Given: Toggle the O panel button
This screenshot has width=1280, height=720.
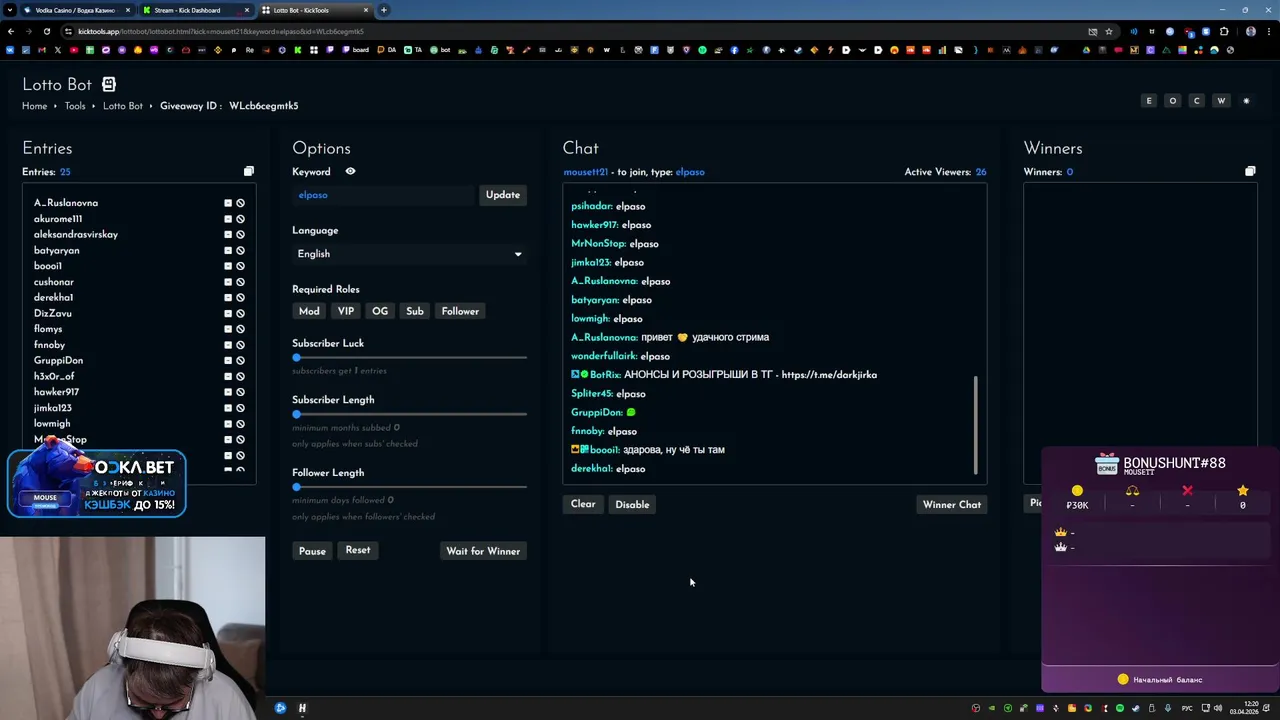Looking at the screenshot, I should [1173, 101].
